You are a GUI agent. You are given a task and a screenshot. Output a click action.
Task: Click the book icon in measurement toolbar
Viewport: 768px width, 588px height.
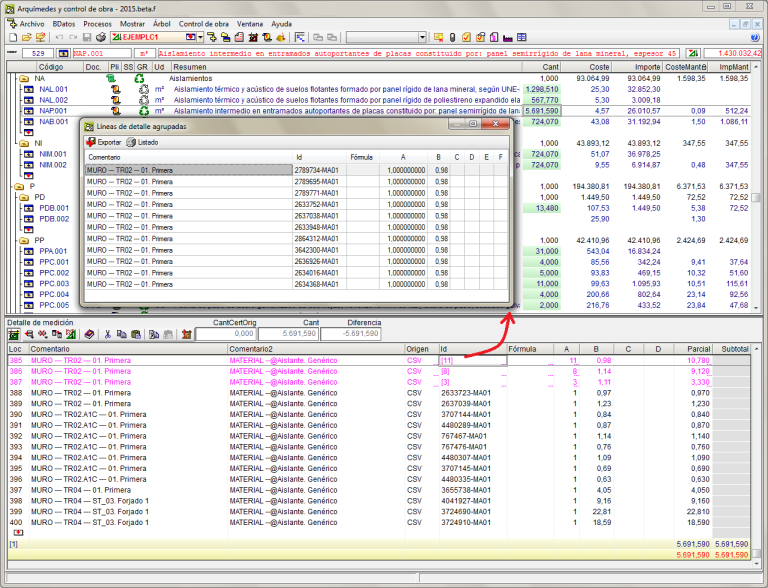89,334
